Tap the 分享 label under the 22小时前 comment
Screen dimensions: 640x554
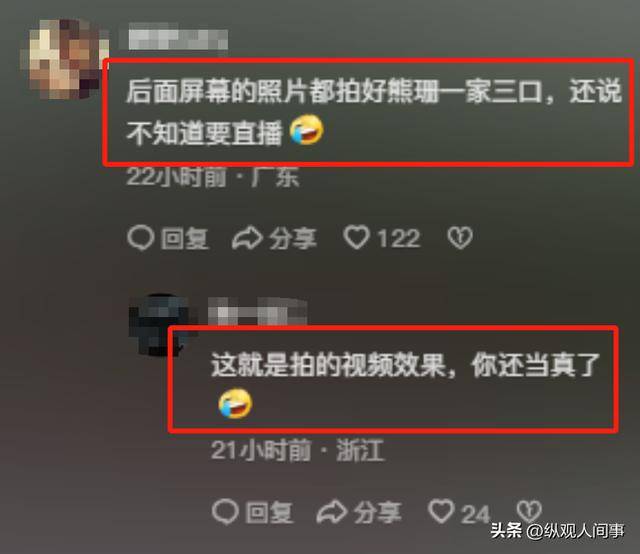[293, 239]
